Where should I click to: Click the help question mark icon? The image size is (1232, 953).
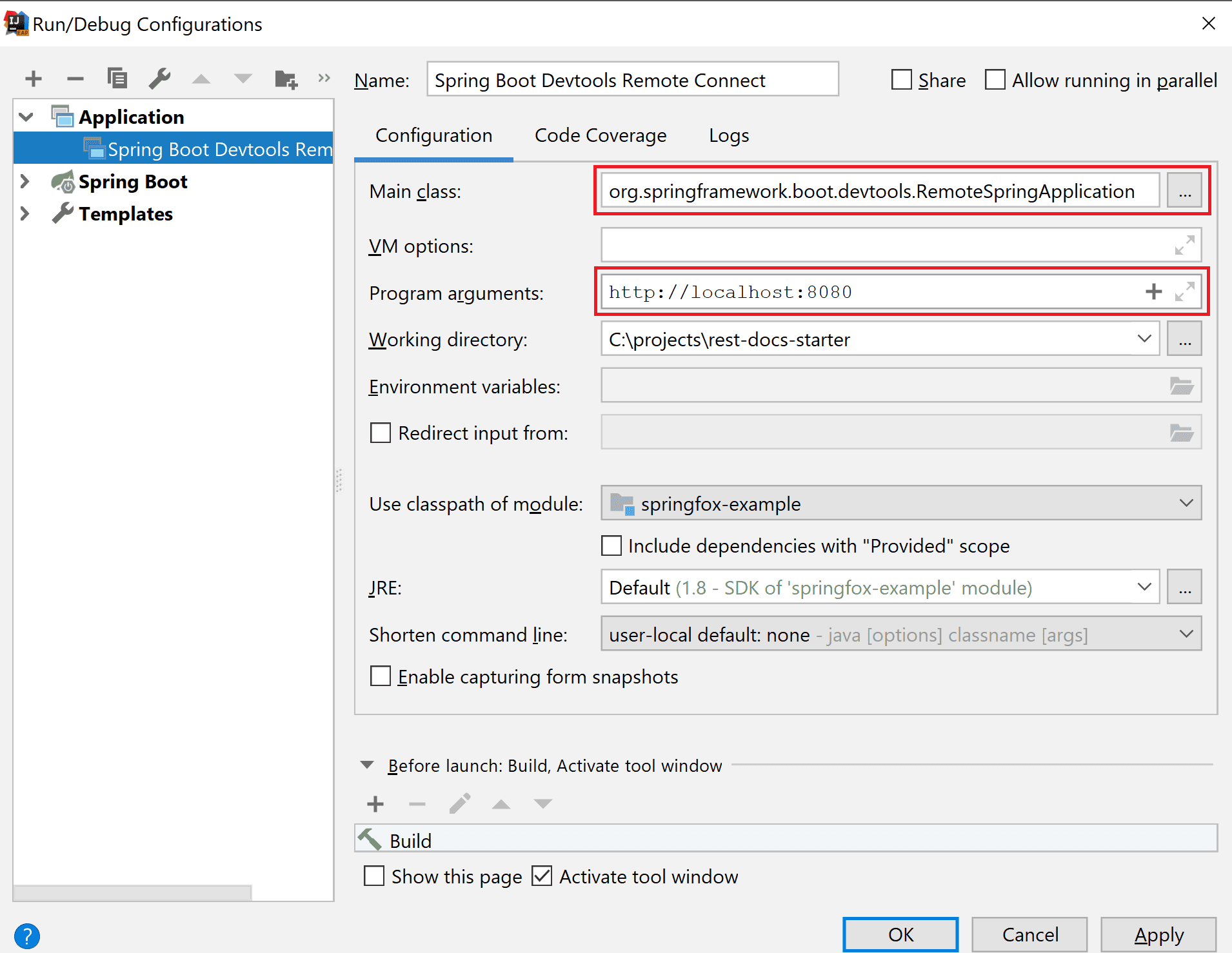pos(27,936)
